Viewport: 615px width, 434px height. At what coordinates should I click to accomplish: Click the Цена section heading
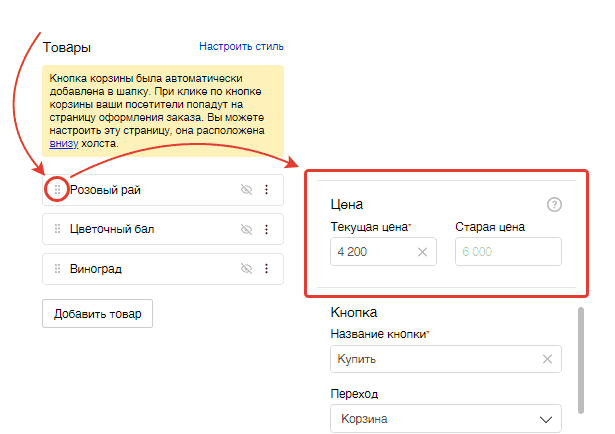[347, 205]
